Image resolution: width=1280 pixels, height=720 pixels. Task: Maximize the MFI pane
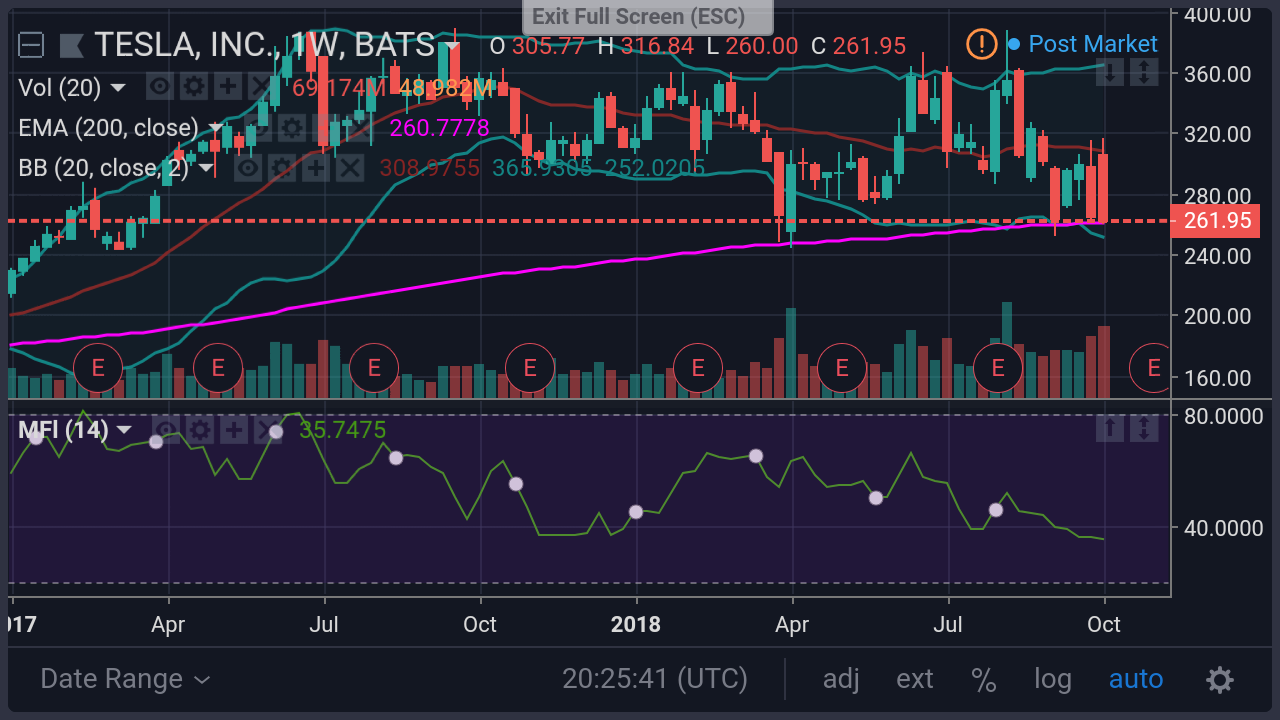[x=1144, y=429]
